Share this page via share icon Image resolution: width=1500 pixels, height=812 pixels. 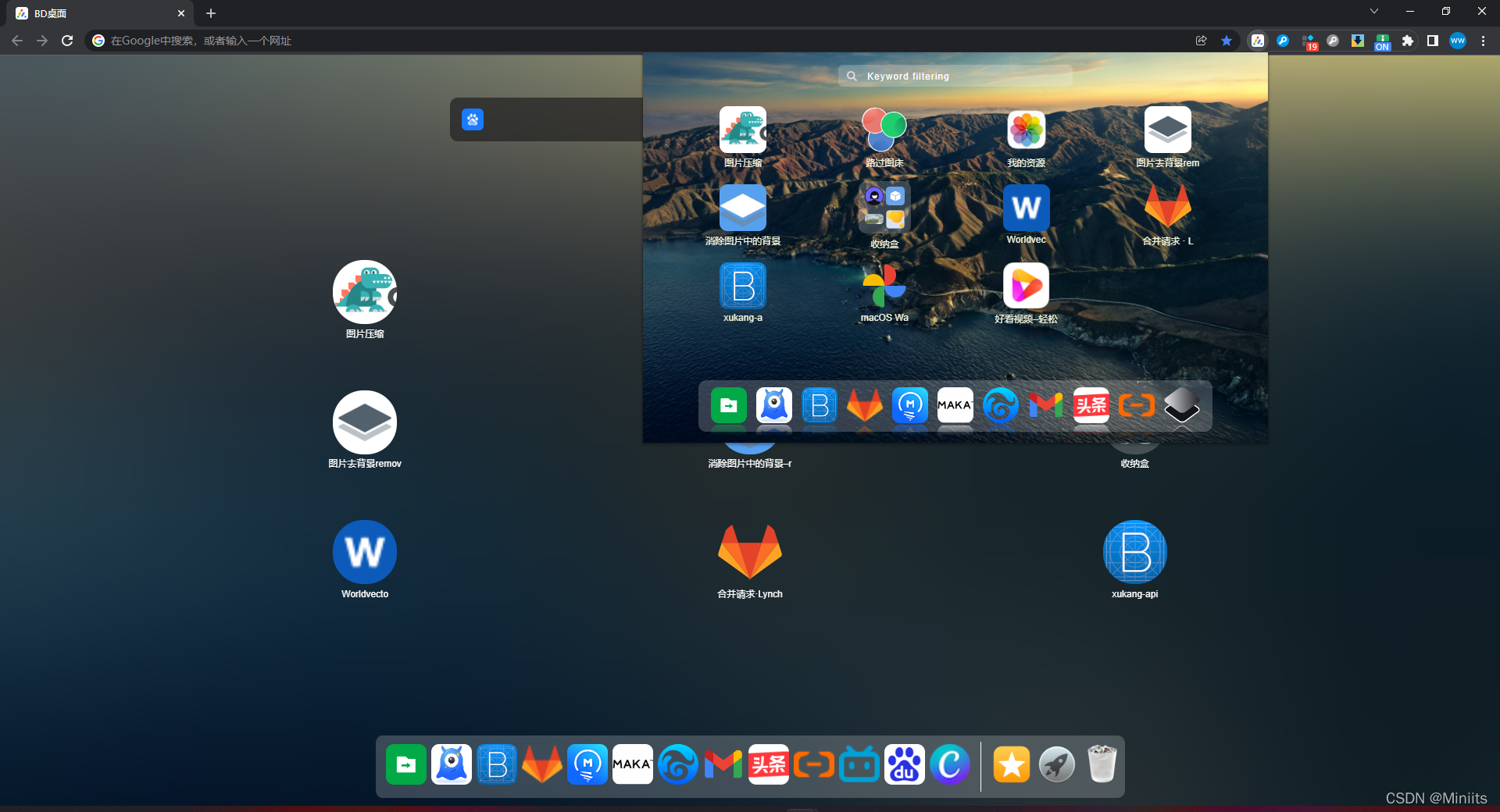click(1202, 41)
